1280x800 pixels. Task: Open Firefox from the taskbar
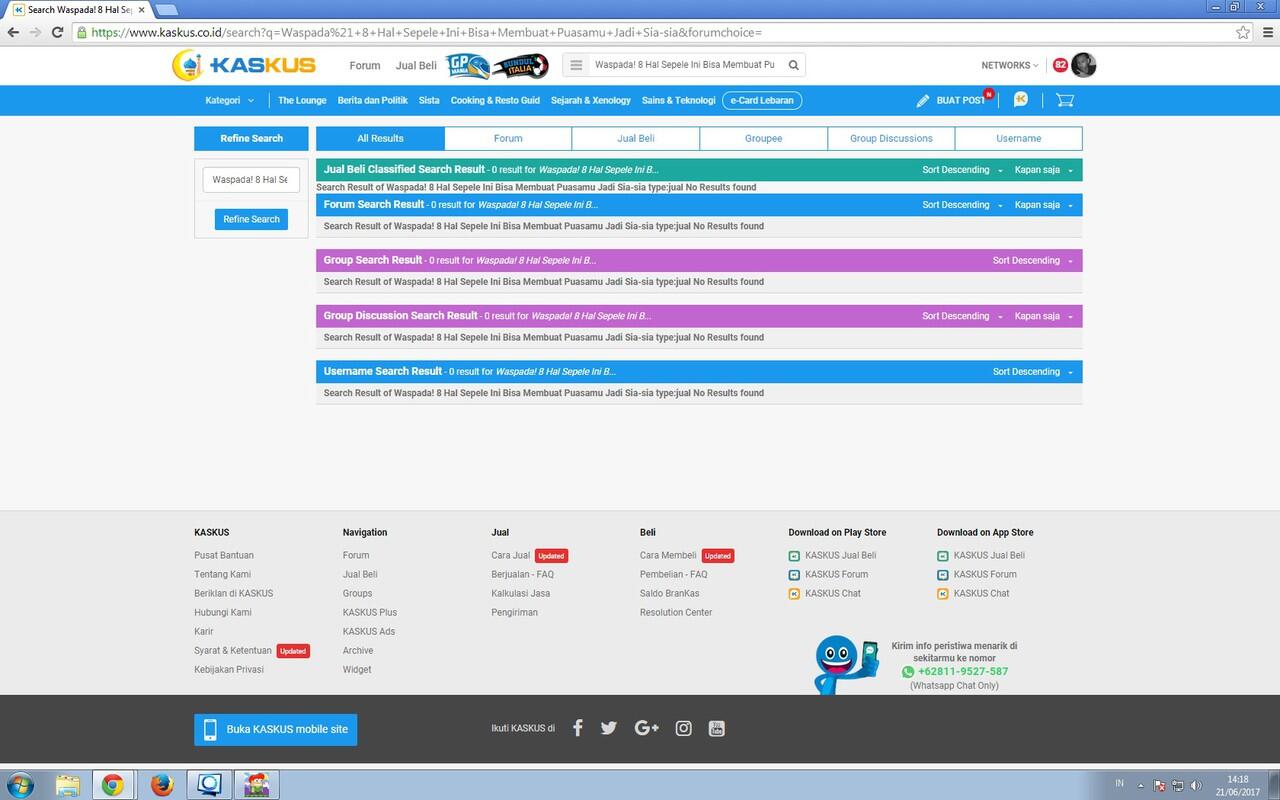click(162, 785)
